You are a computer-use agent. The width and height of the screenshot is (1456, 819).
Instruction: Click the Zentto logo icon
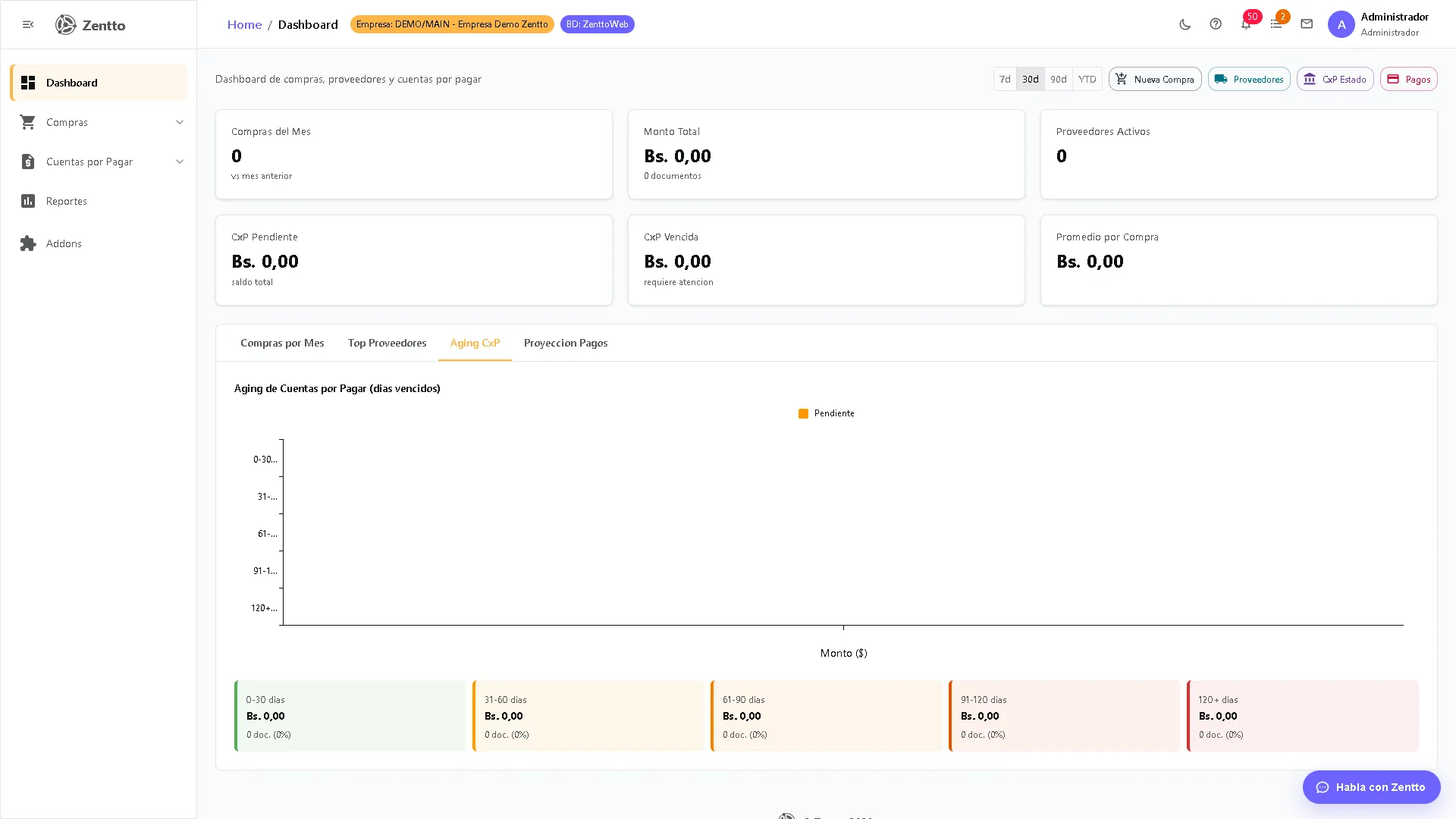[x=66, y=25]
